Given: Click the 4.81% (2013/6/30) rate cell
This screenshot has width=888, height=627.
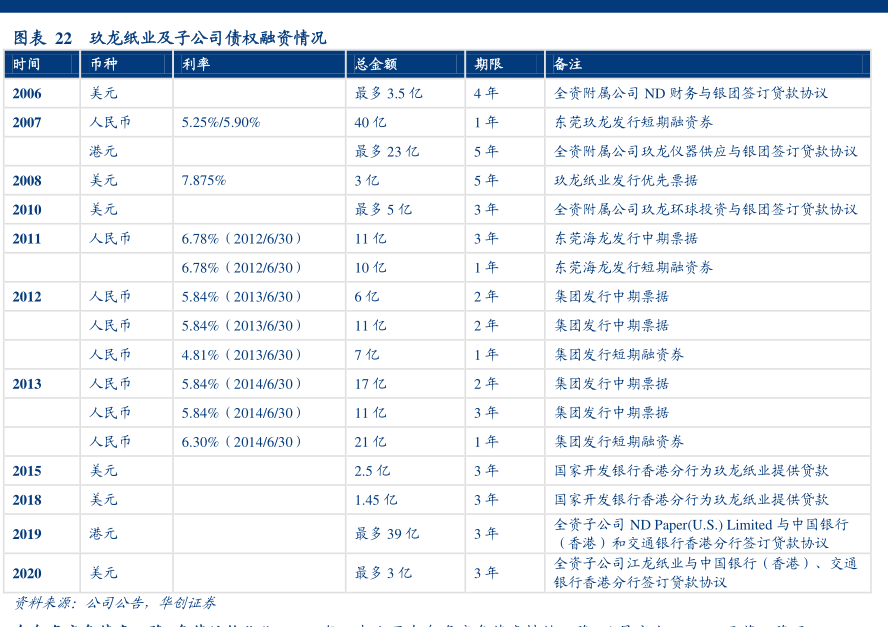Looking at the screenshot, I should pos(242,355).
